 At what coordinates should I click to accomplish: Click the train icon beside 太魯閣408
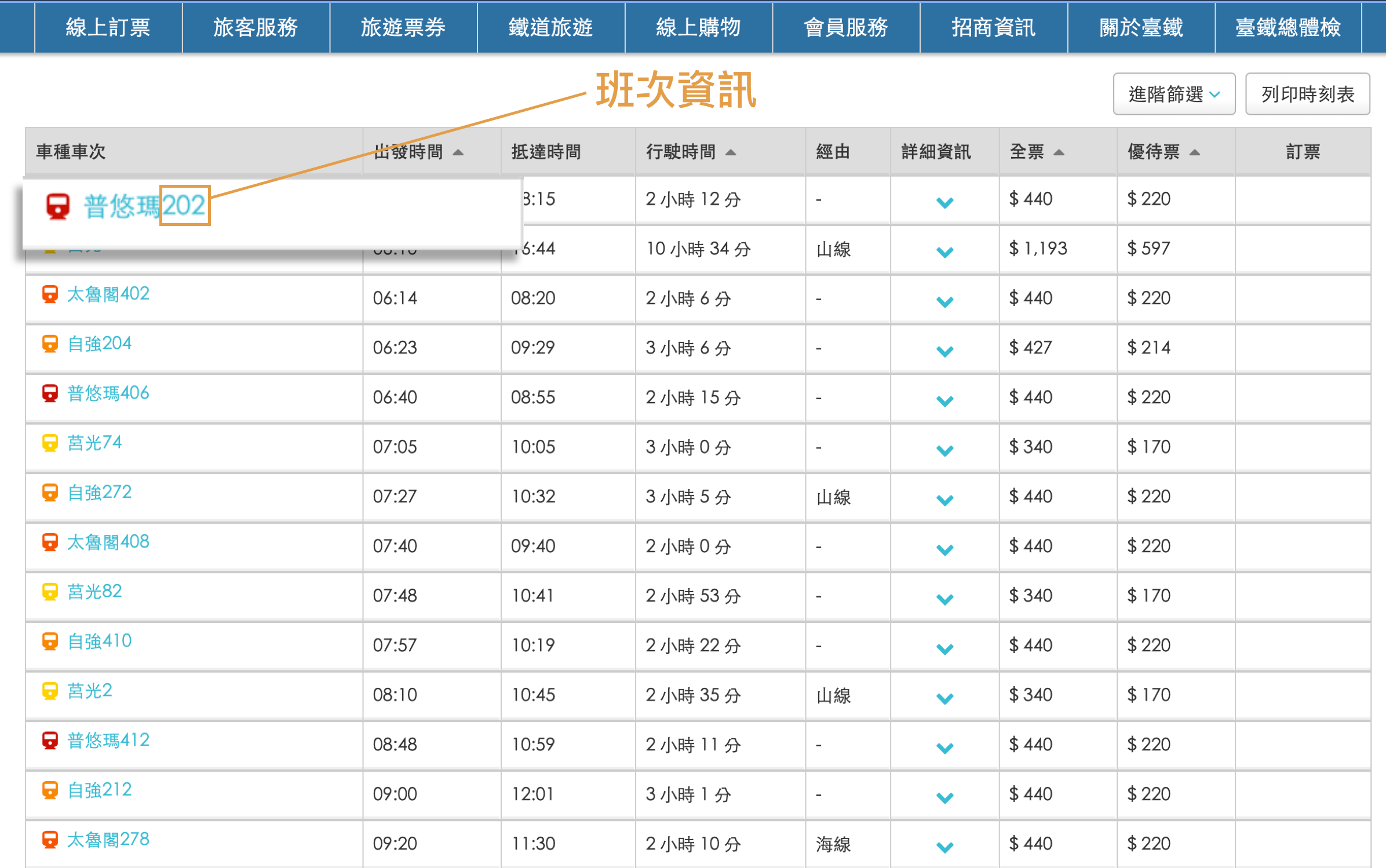[x=50, y=542]
